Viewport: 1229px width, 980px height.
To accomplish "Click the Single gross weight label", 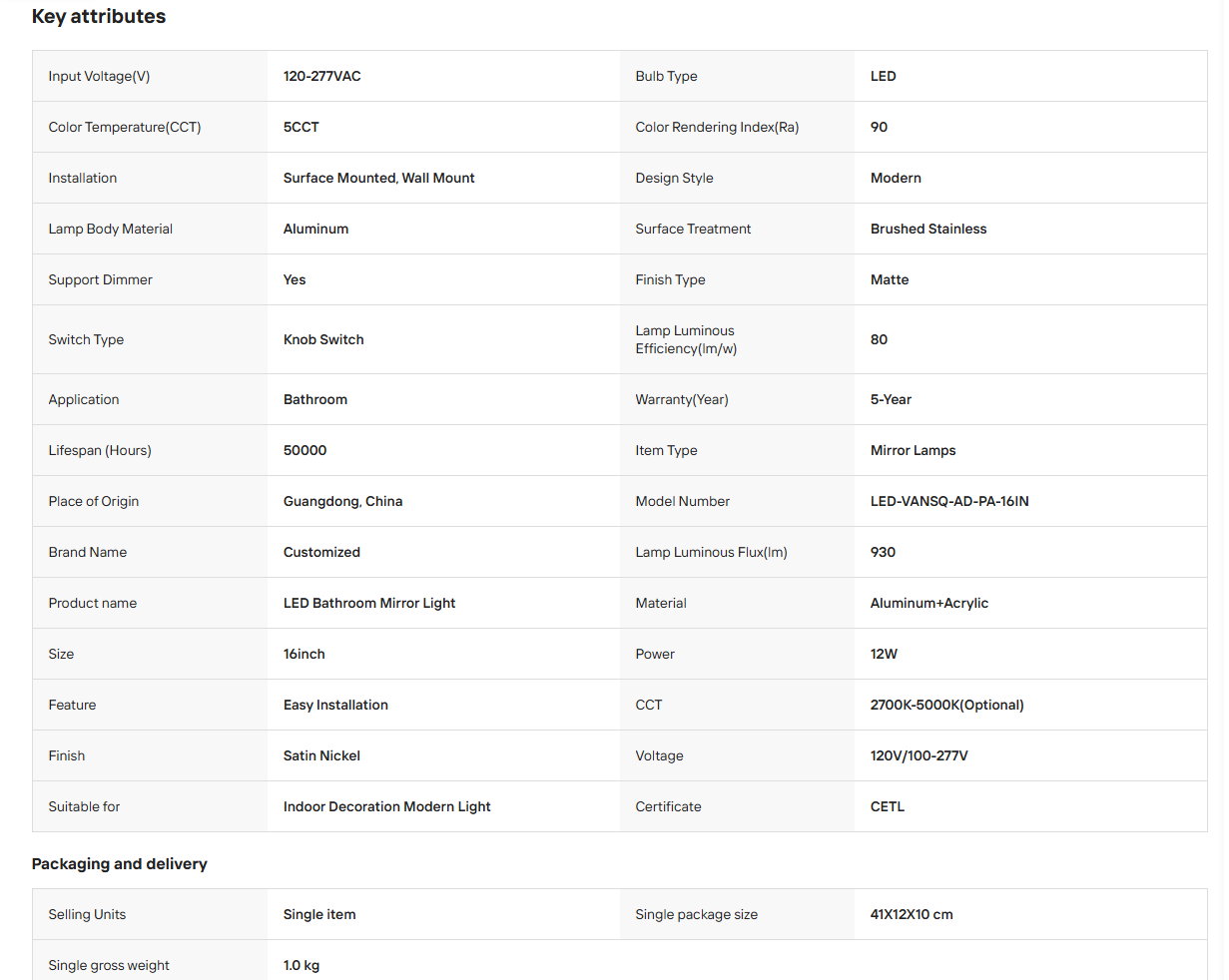I will (109, 965).
